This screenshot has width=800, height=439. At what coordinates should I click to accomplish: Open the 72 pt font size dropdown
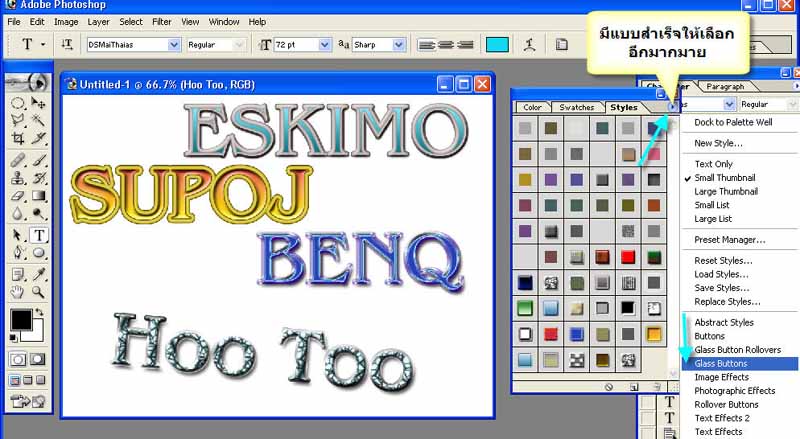tap(324, 45)
